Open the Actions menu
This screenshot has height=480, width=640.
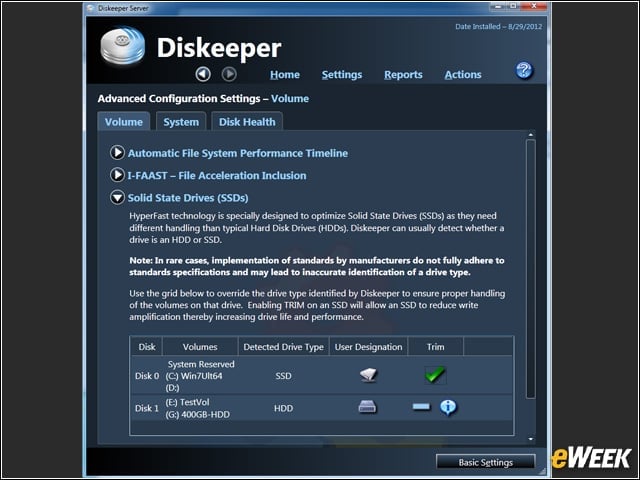point(463,75)
